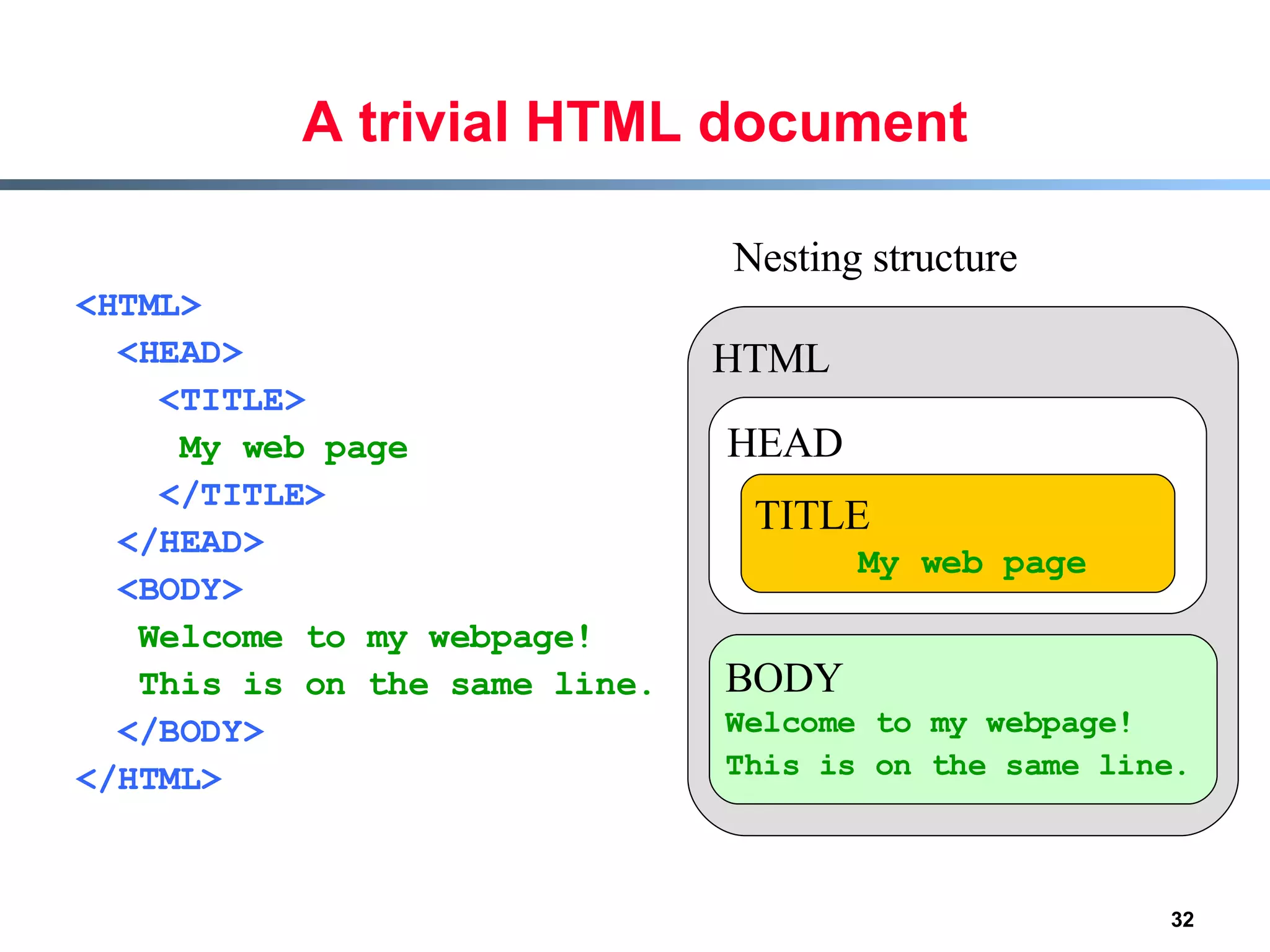Click 'My web page' inside yellow TITLE box
Viewport: 1270px width, 952px height.
click(971, 563)
